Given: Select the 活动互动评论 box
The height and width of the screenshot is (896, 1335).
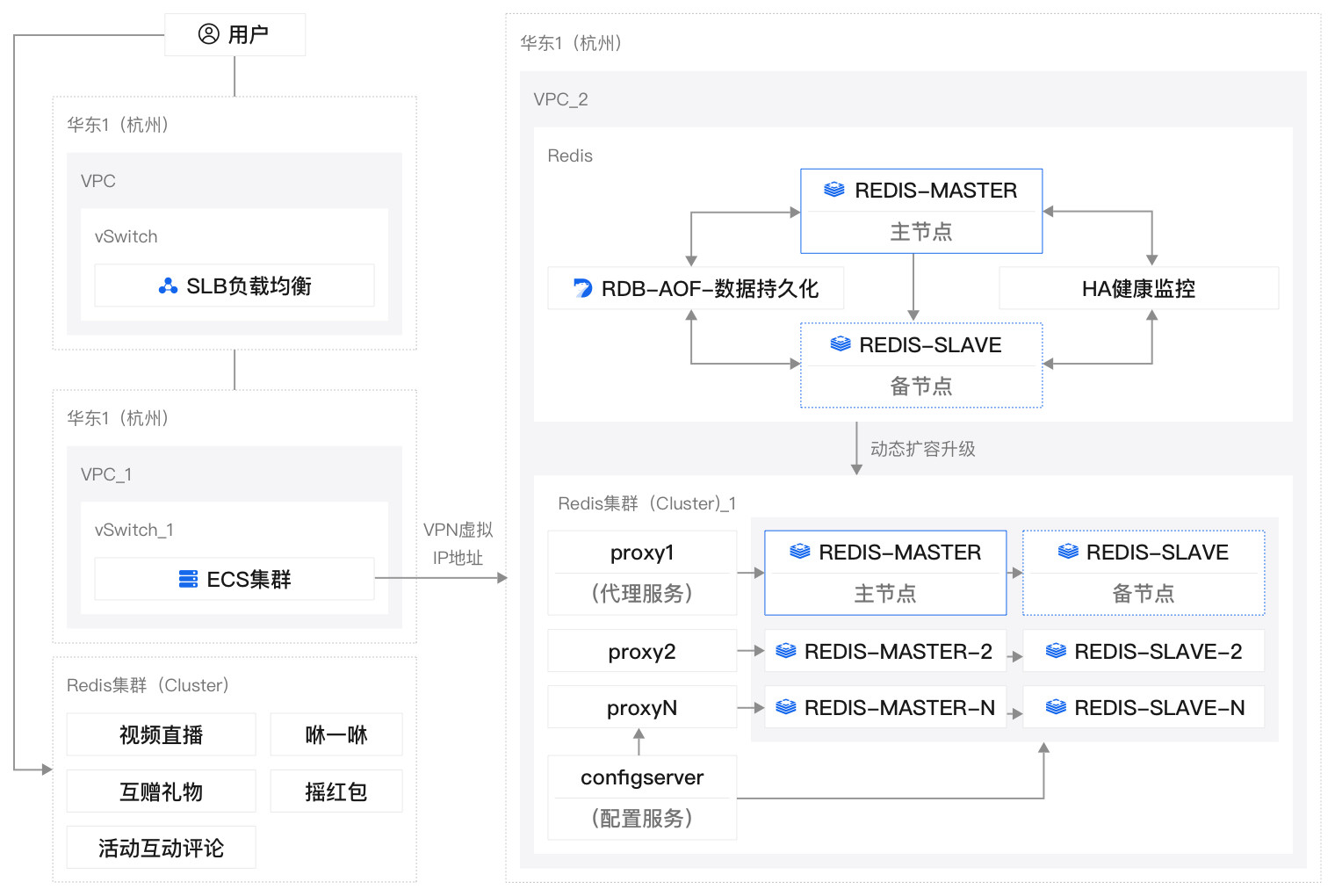Looking at the screenshot, I should (x=161, y=848).
